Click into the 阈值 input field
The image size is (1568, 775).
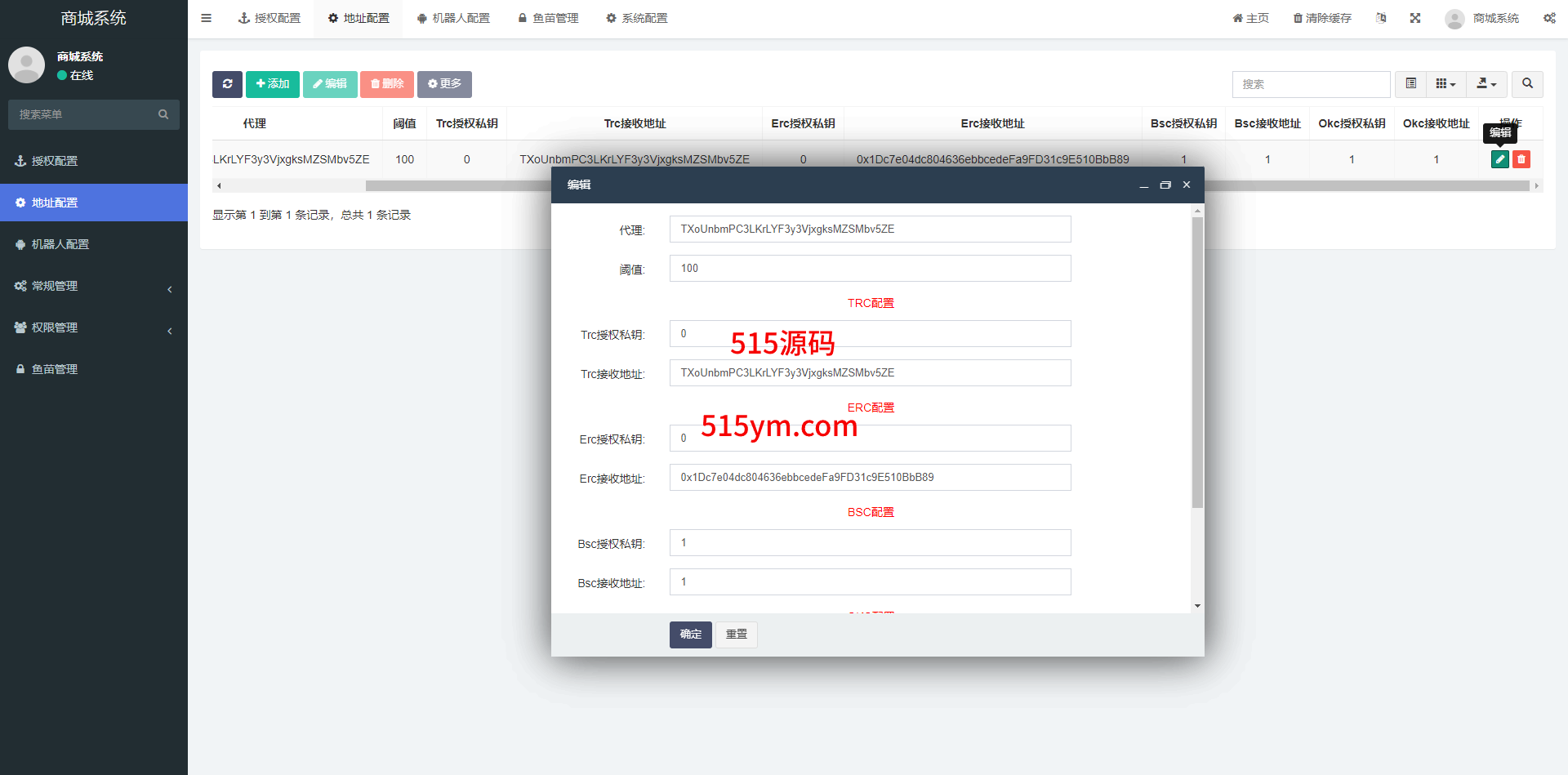[870, 269]
